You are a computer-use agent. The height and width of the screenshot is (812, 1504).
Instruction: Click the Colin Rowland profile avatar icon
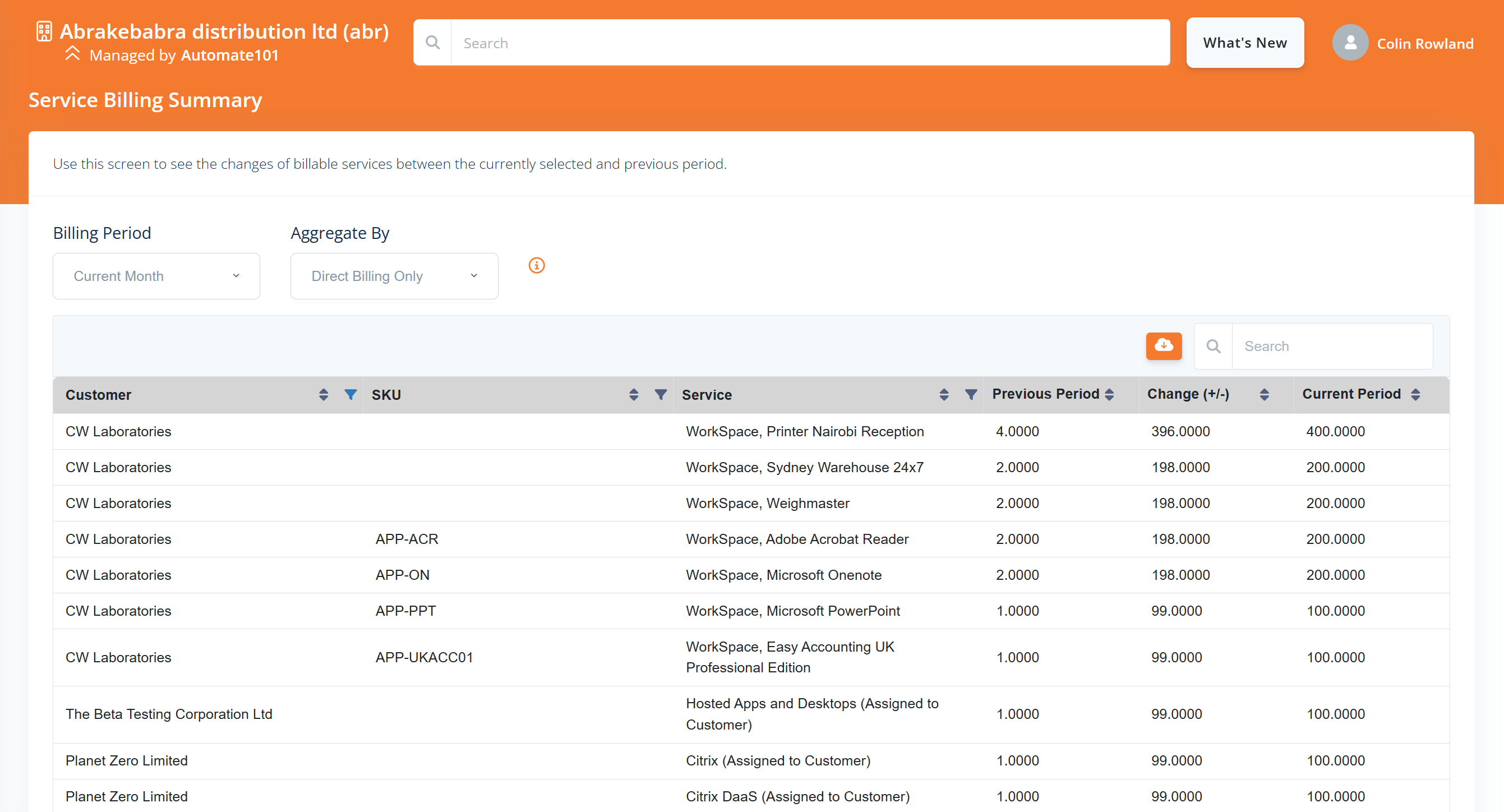tap(1350, 42)
